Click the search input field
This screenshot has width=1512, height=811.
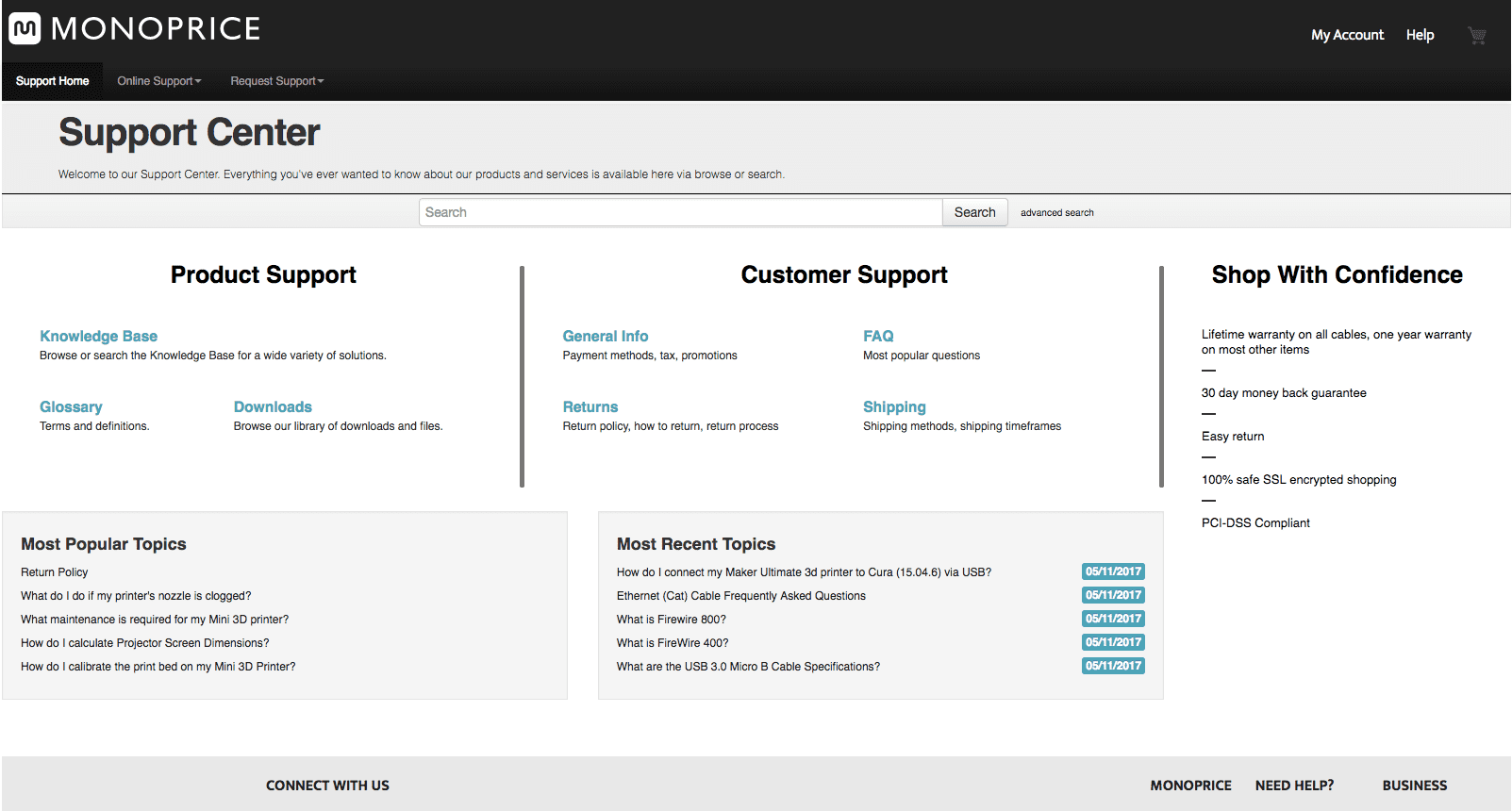pos(680,212)
